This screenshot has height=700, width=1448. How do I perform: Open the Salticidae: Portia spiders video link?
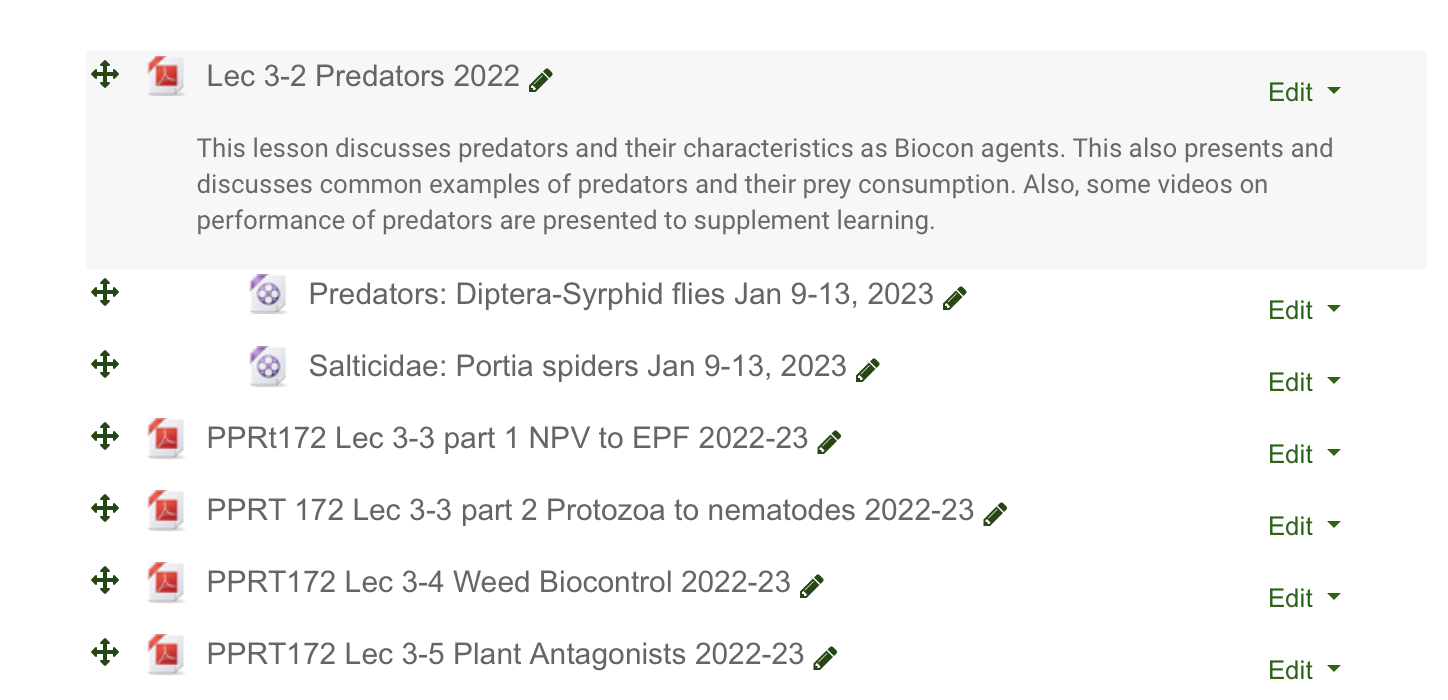tap(577, 366)
